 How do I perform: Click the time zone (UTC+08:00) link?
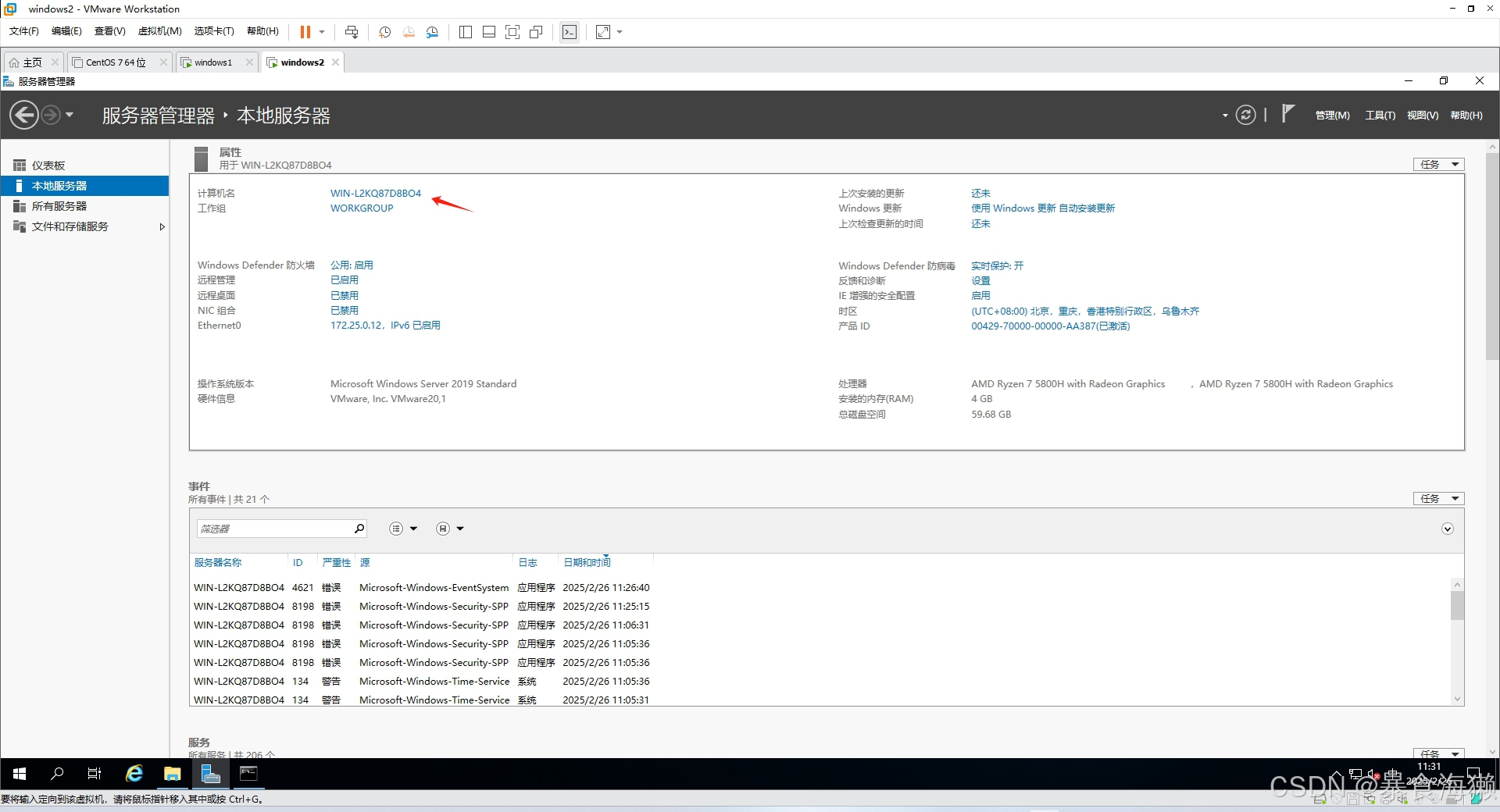click(x=1085, y=312)
